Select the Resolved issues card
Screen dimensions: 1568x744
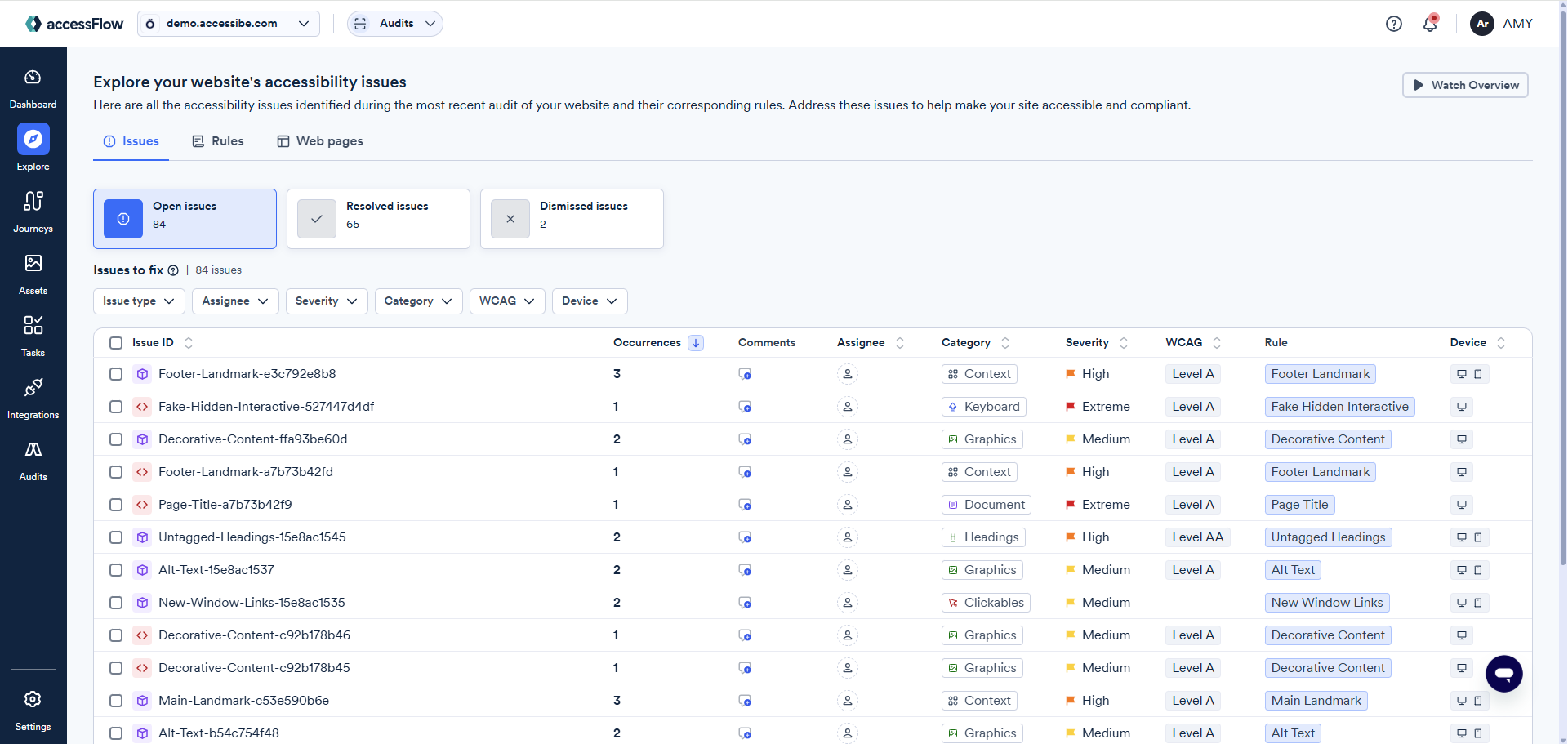coord(378,219)
